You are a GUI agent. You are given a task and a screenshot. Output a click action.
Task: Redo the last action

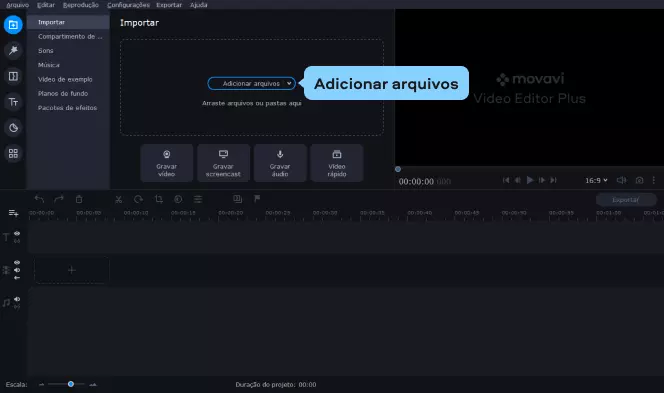(59, 199)
